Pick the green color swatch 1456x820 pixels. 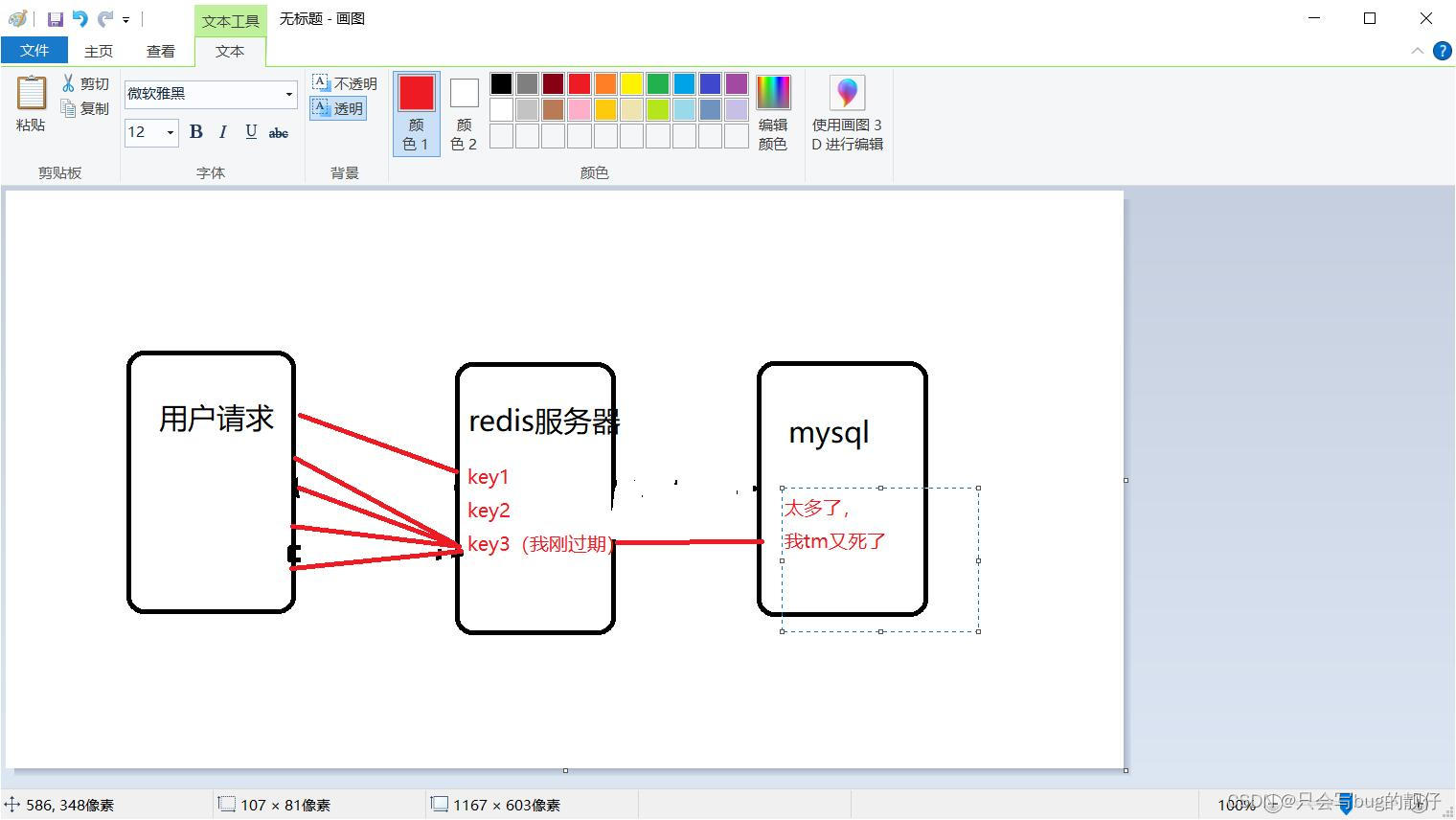coord(658,84)
